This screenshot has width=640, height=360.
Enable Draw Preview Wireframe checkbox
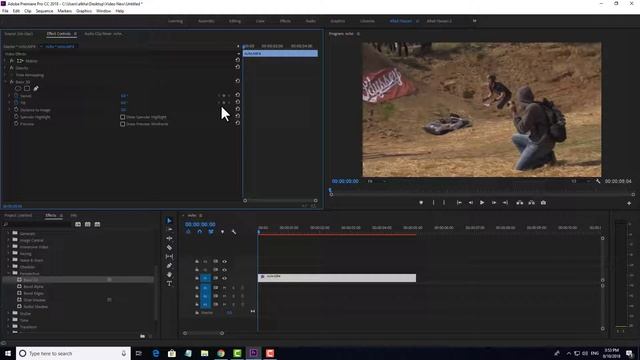122,124
